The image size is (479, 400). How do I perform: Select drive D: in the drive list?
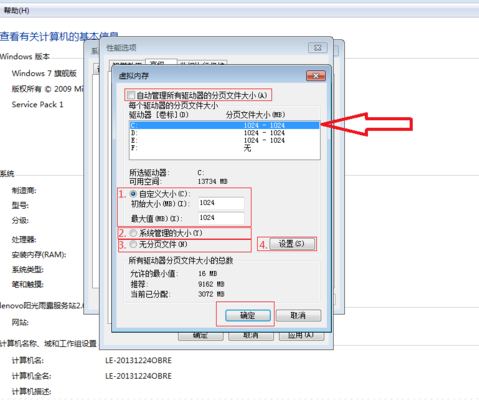pos(224,133)
